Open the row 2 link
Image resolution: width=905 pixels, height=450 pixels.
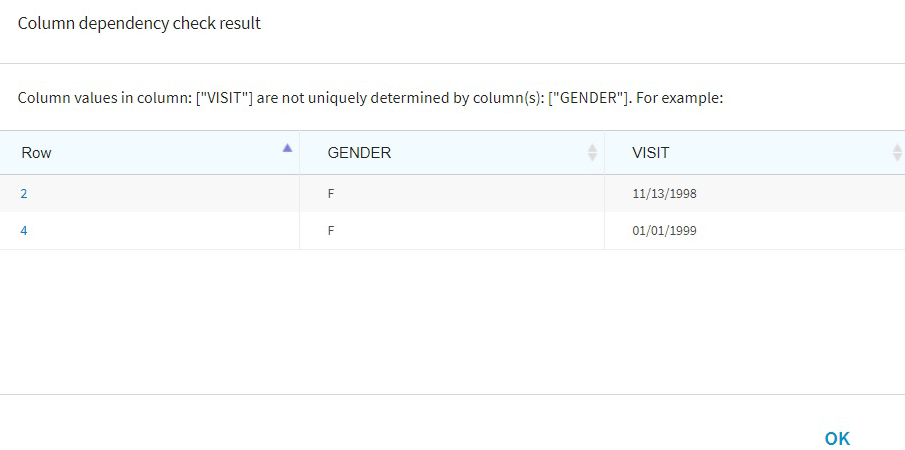[24, 193]
